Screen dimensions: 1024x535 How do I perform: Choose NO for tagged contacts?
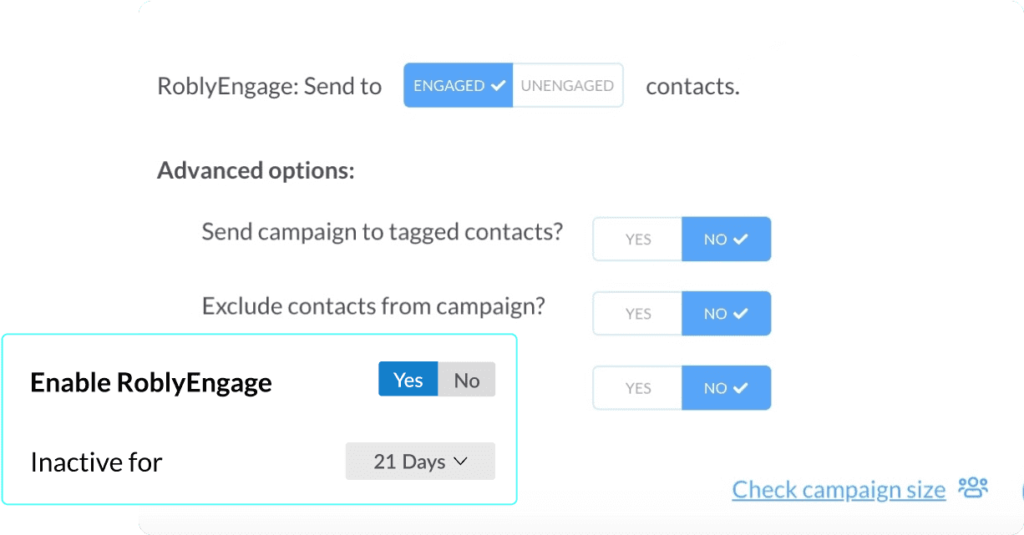726,239
